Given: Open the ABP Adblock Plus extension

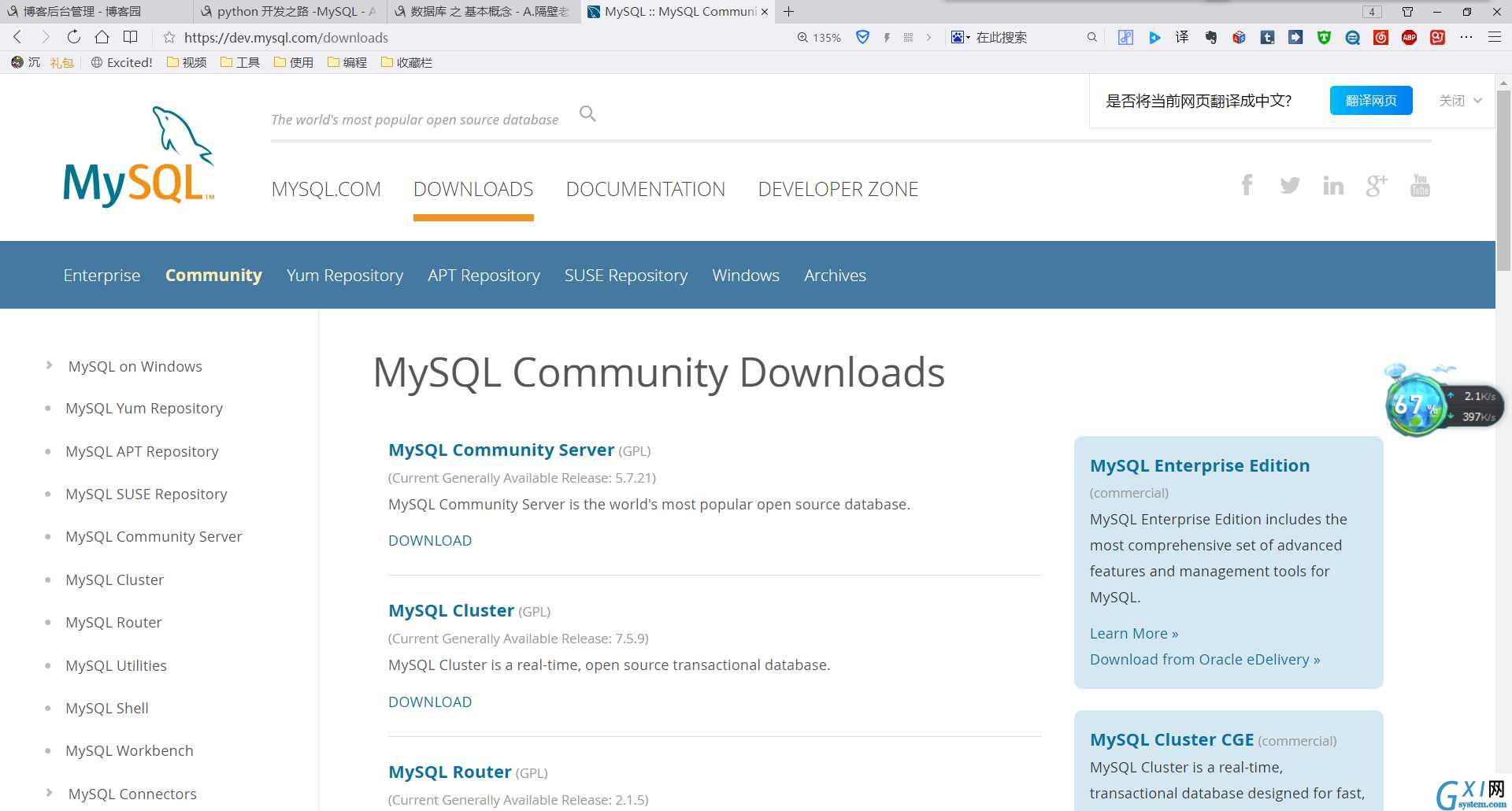Looking at the screenshot, I should click(1409, 37).
